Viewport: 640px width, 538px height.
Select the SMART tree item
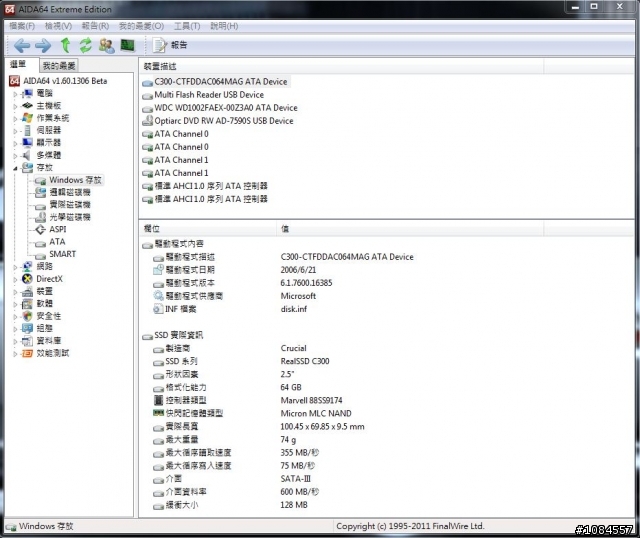tap(62, 254)
